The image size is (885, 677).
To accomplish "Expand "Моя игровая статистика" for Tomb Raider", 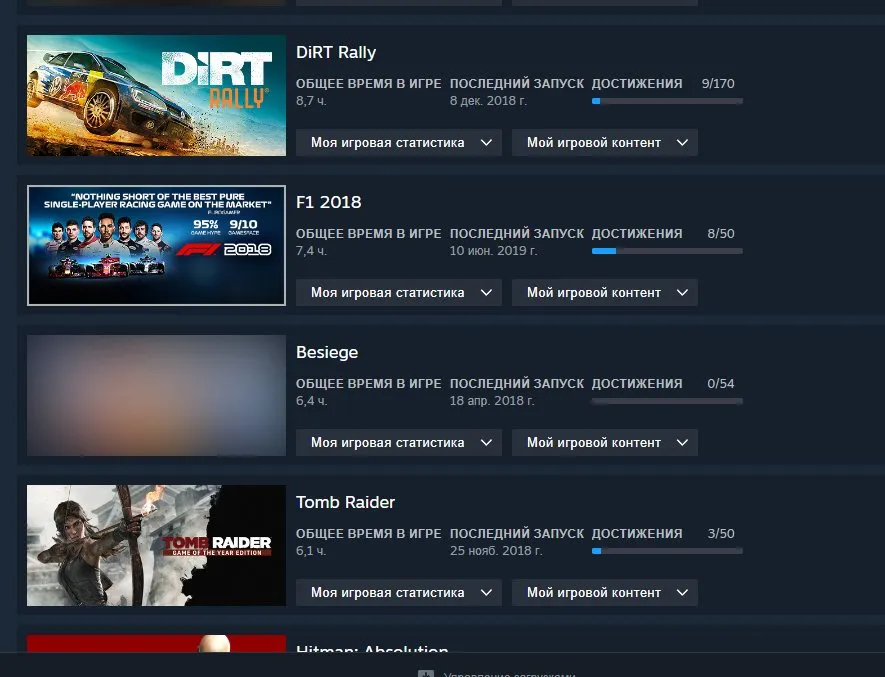I will pos(398,592).
